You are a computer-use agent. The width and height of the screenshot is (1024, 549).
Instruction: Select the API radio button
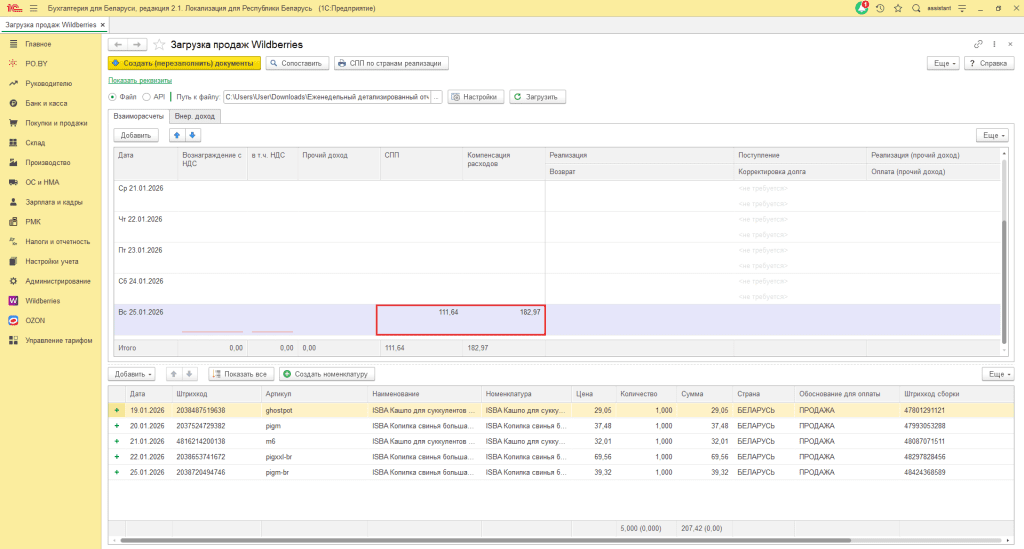pyautogui.click(x=146, y=97)
